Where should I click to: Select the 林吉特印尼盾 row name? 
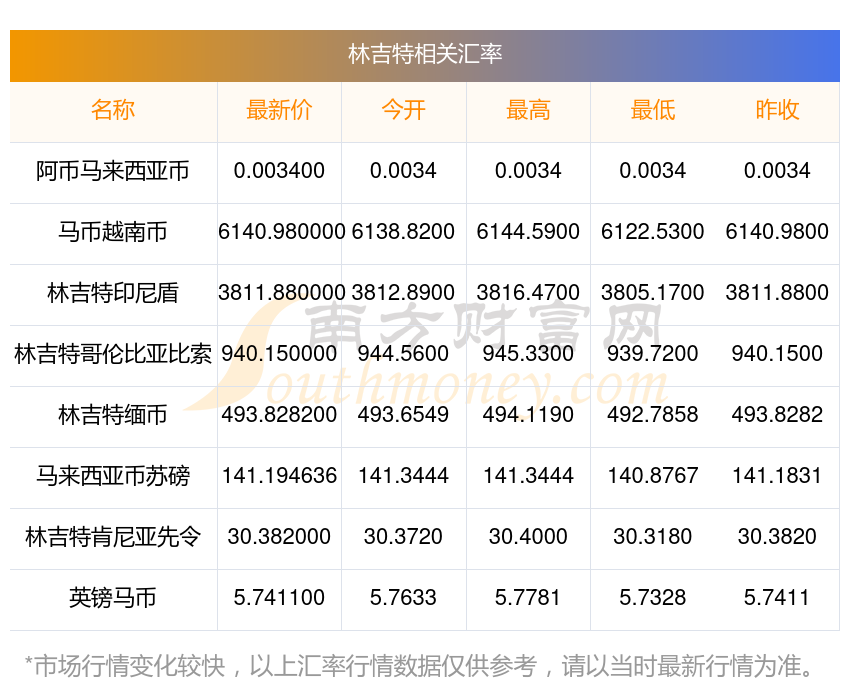113,293
